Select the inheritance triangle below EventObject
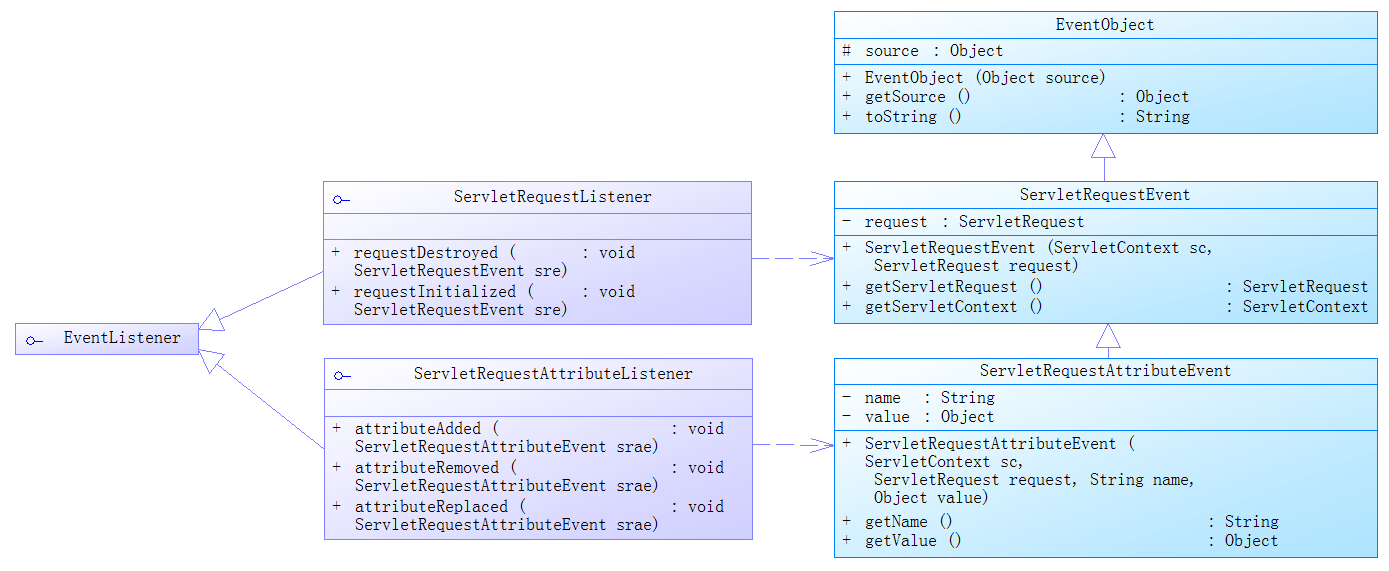 click(1103, 147)
